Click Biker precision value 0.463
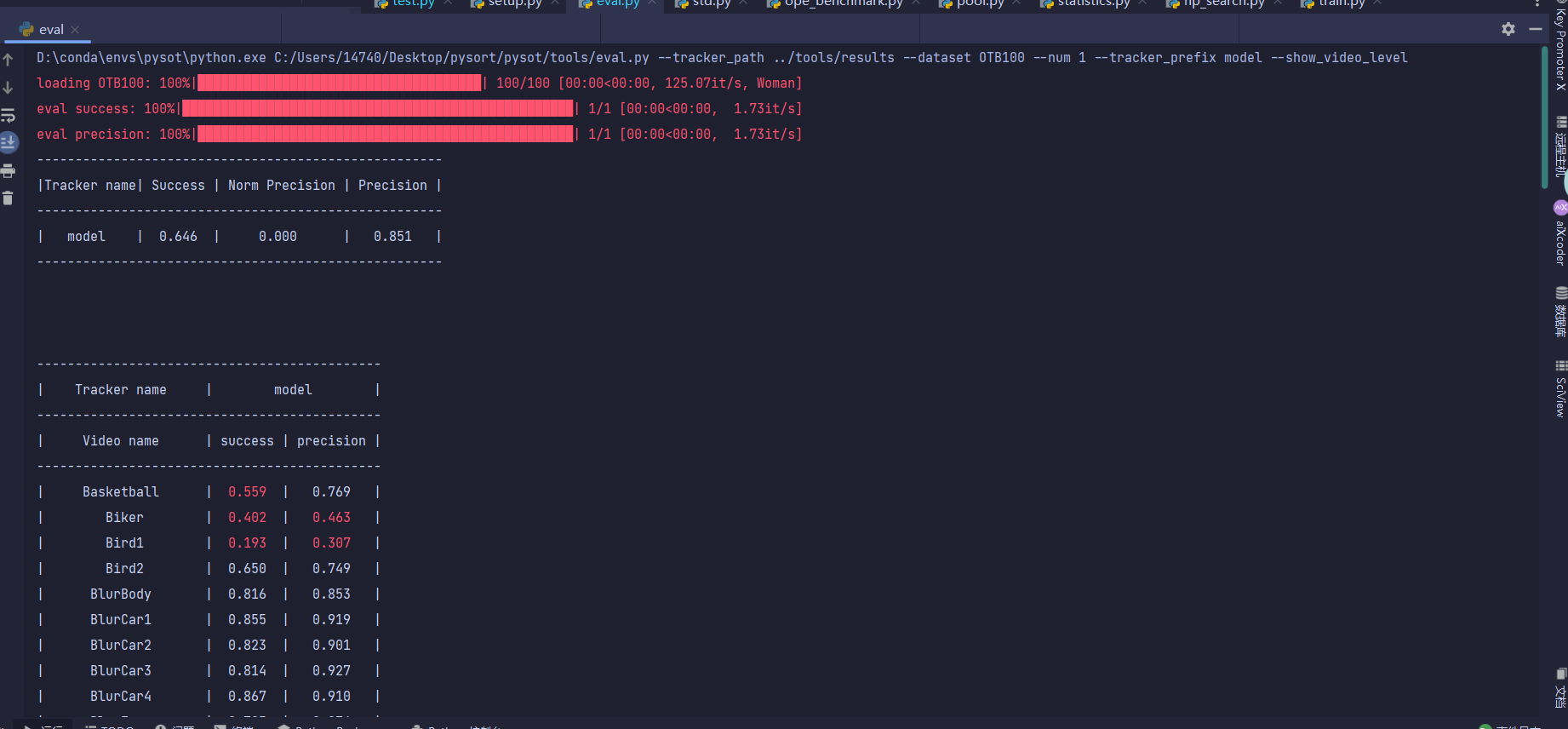This screenshot has width=1568, height=729. click(331, 518)
